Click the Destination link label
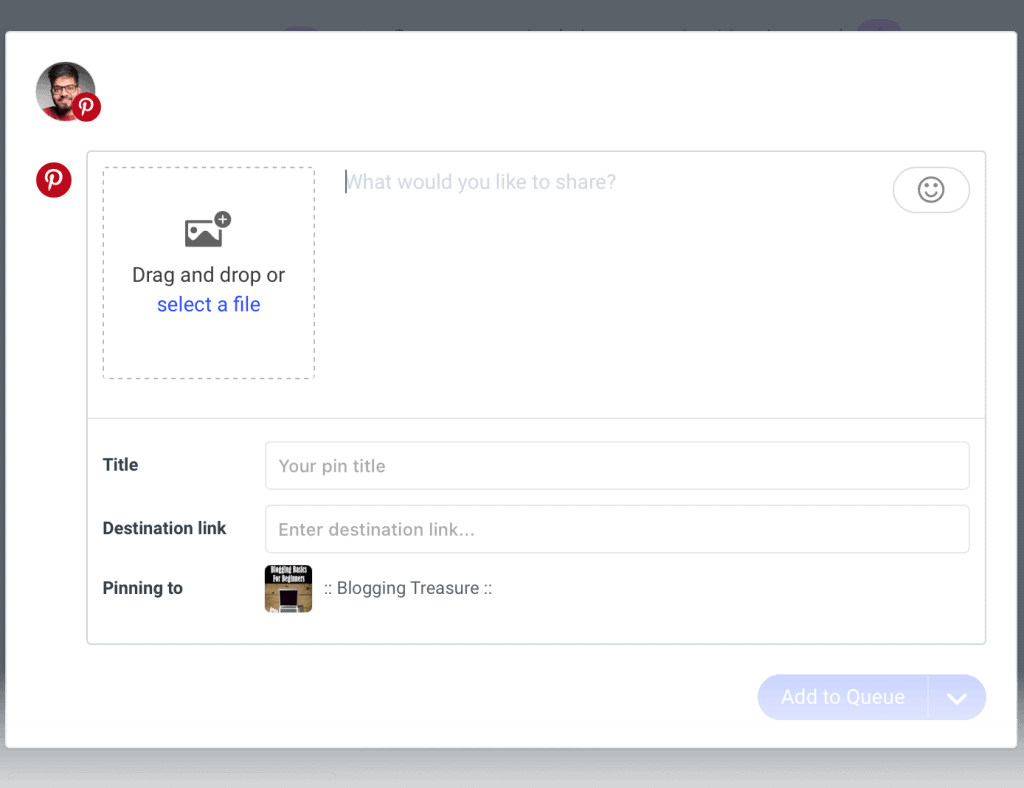Viewport: 1024px width, 788px height. [164, 529]
